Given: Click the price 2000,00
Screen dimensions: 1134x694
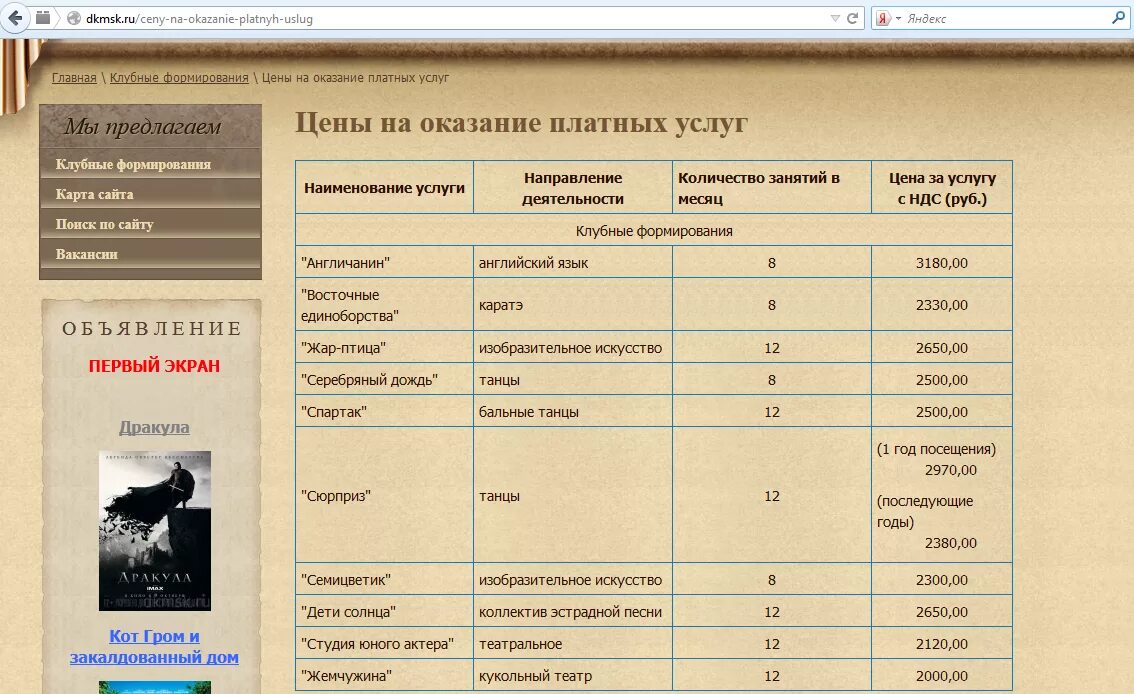Looking at the screenshot, I should point(942,676).
